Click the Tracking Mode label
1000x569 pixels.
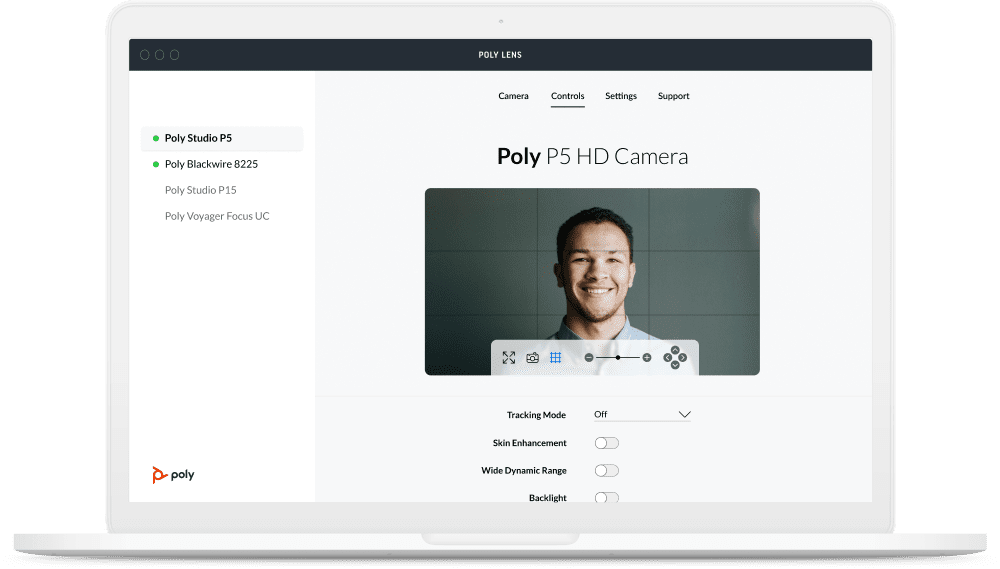(x=536, y=415)
